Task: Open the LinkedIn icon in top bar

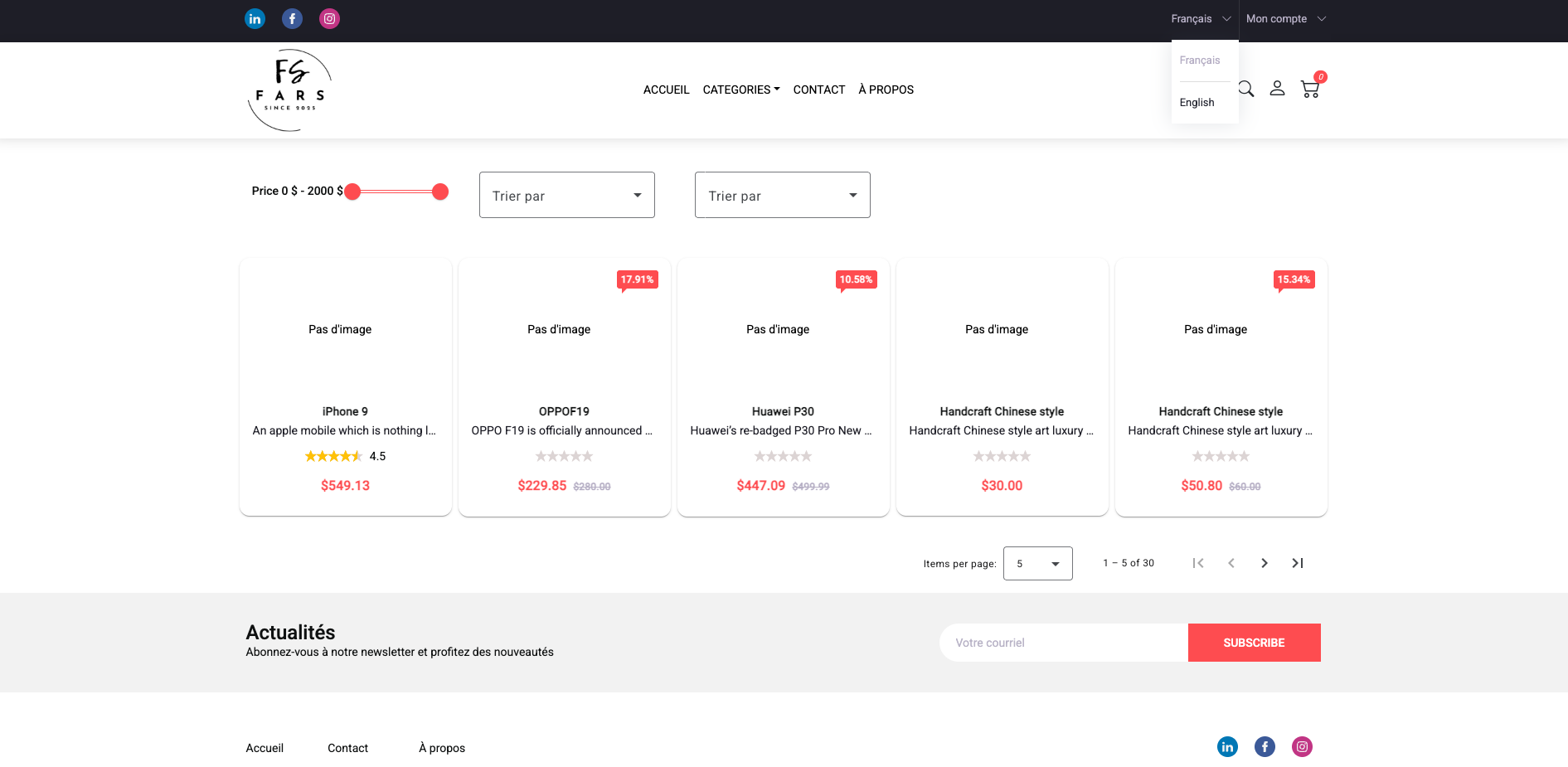Action: (255, 19)
